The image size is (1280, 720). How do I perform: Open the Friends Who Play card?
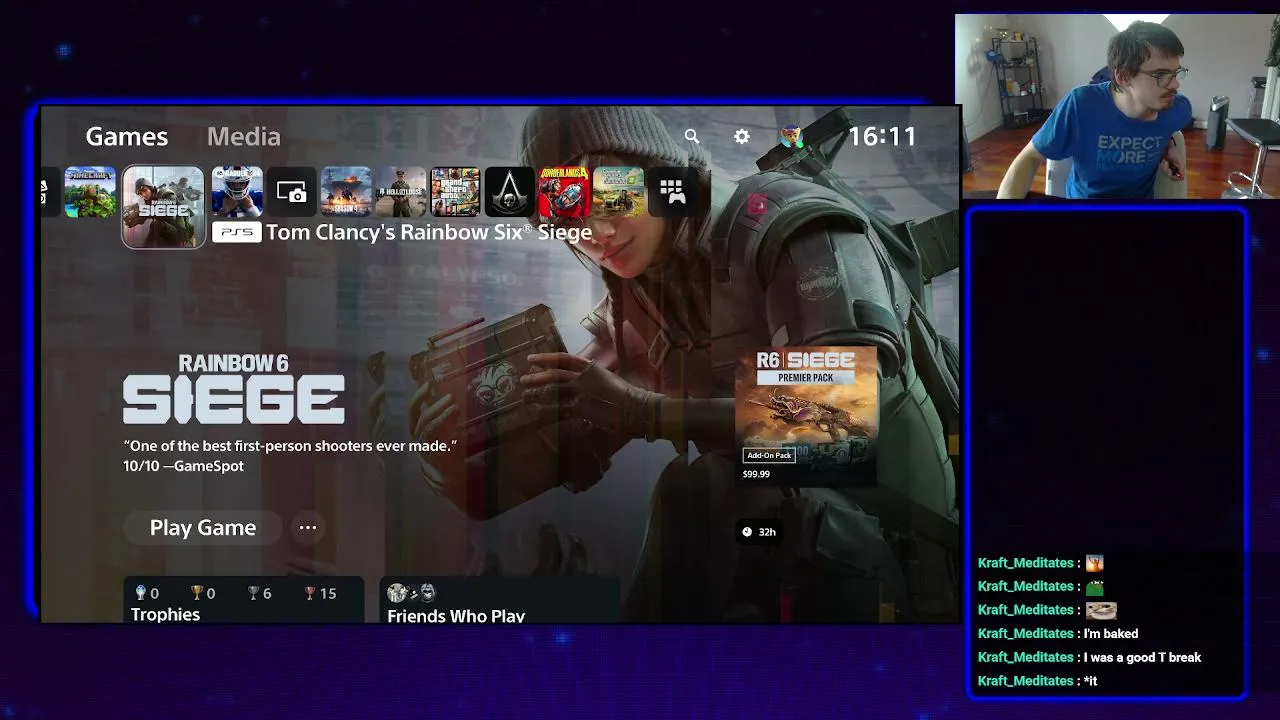click(500, 600)
